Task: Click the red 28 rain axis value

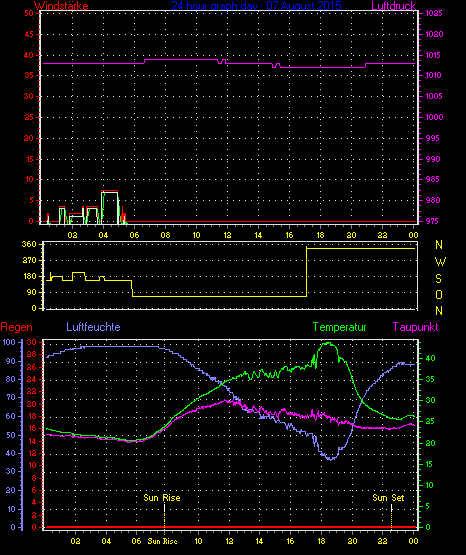Action: [x=31, y=355]
